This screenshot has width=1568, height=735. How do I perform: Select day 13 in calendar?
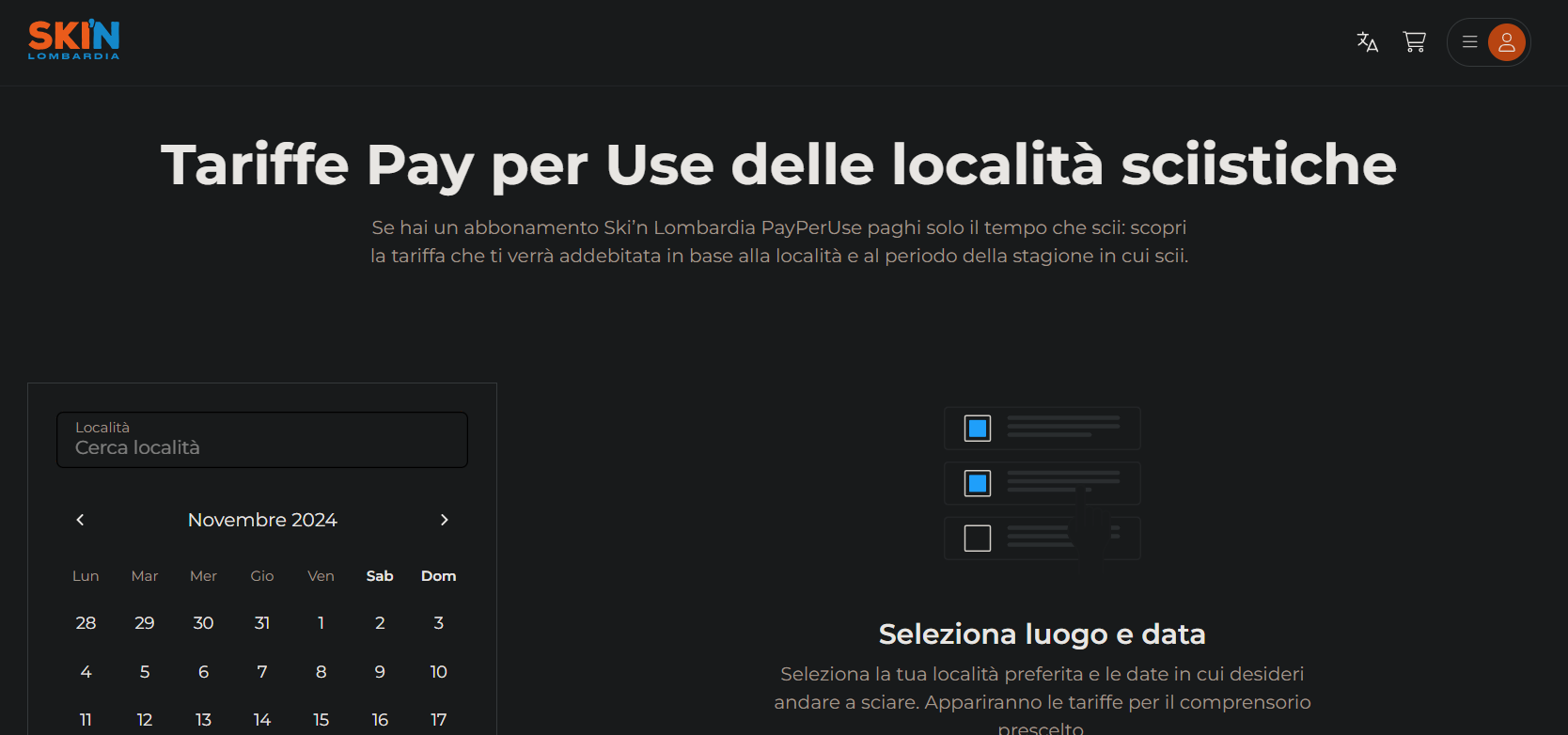tap(203, 719)
